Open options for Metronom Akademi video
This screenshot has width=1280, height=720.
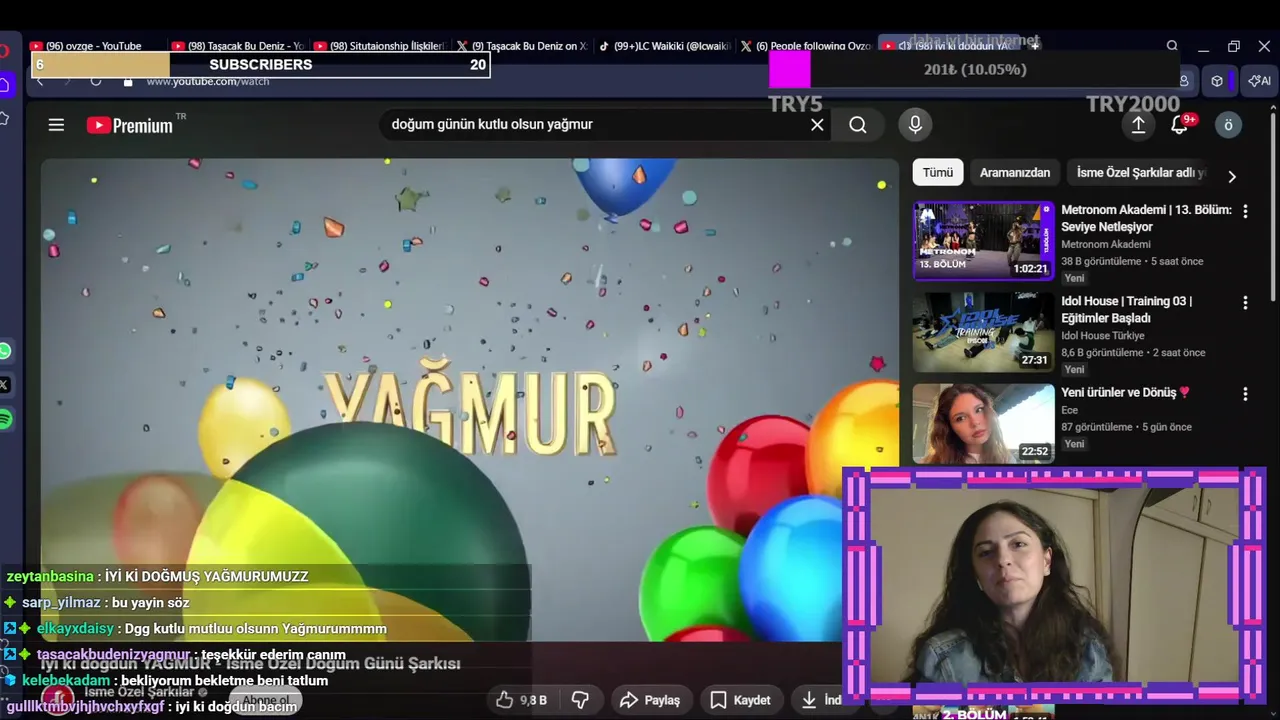pos(1245,211)
